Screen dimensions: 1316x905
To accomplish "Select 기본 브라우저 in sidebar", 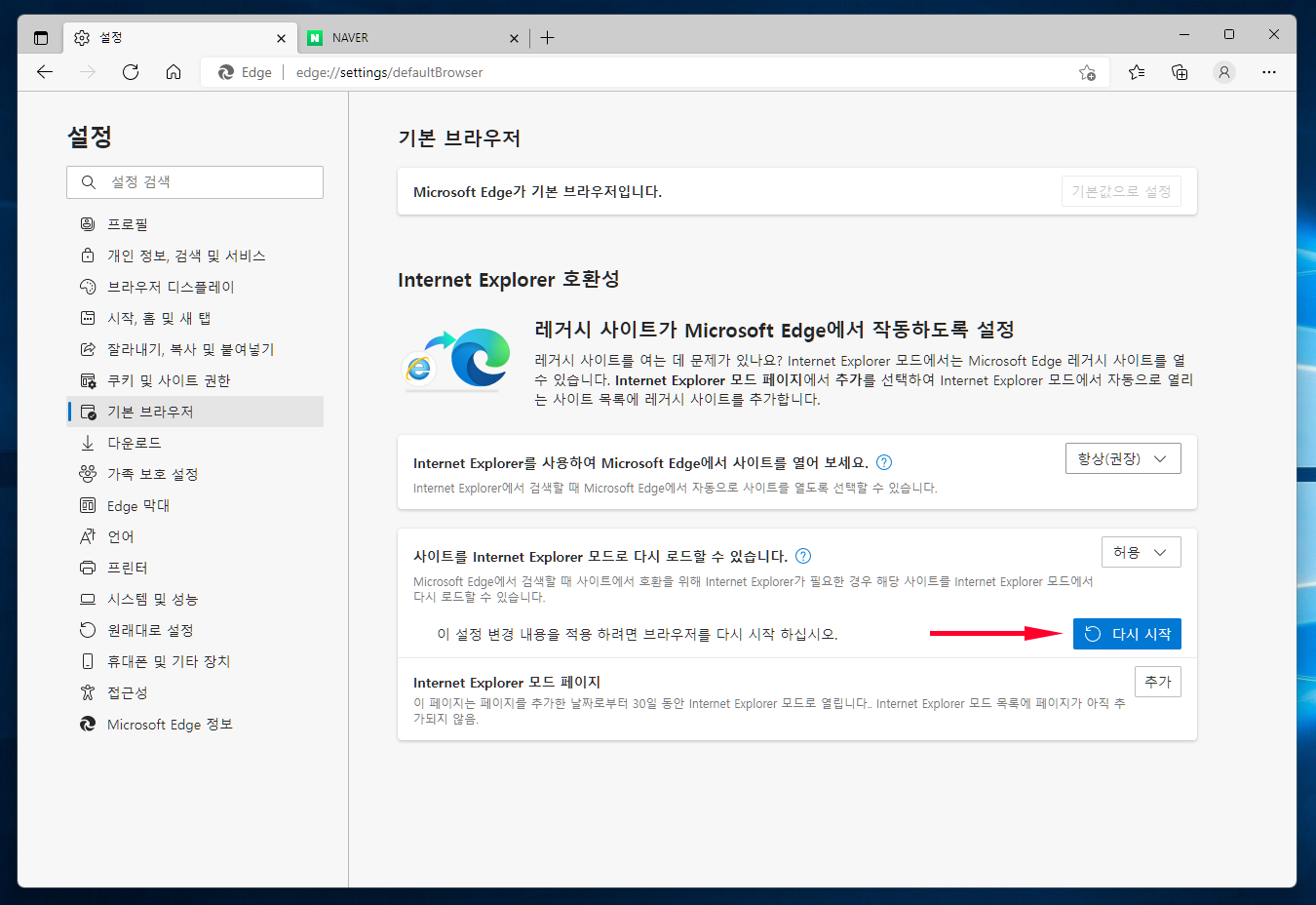I will 195,412.
